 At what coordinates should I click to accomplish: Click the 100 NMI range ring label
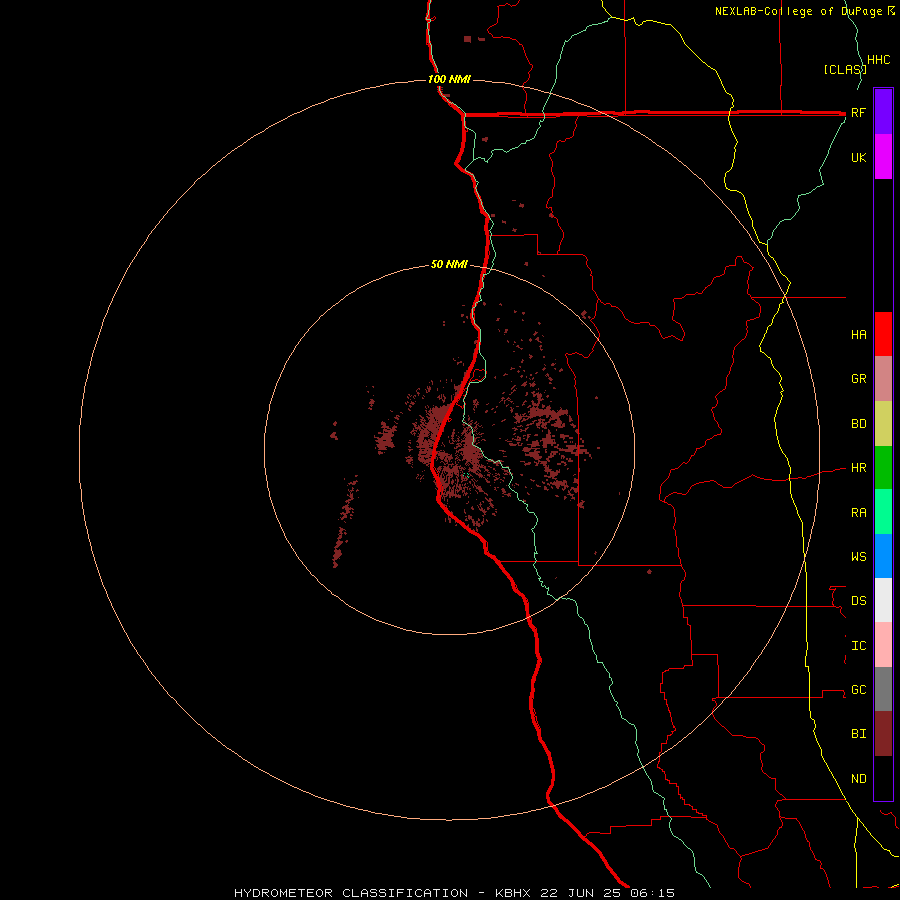coord(449,79)
